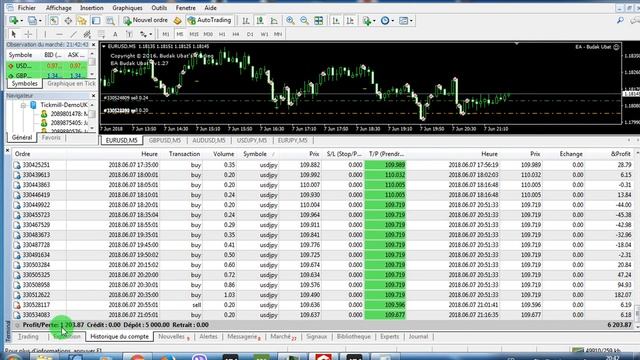Toggle H1 timeframe button

222,34
